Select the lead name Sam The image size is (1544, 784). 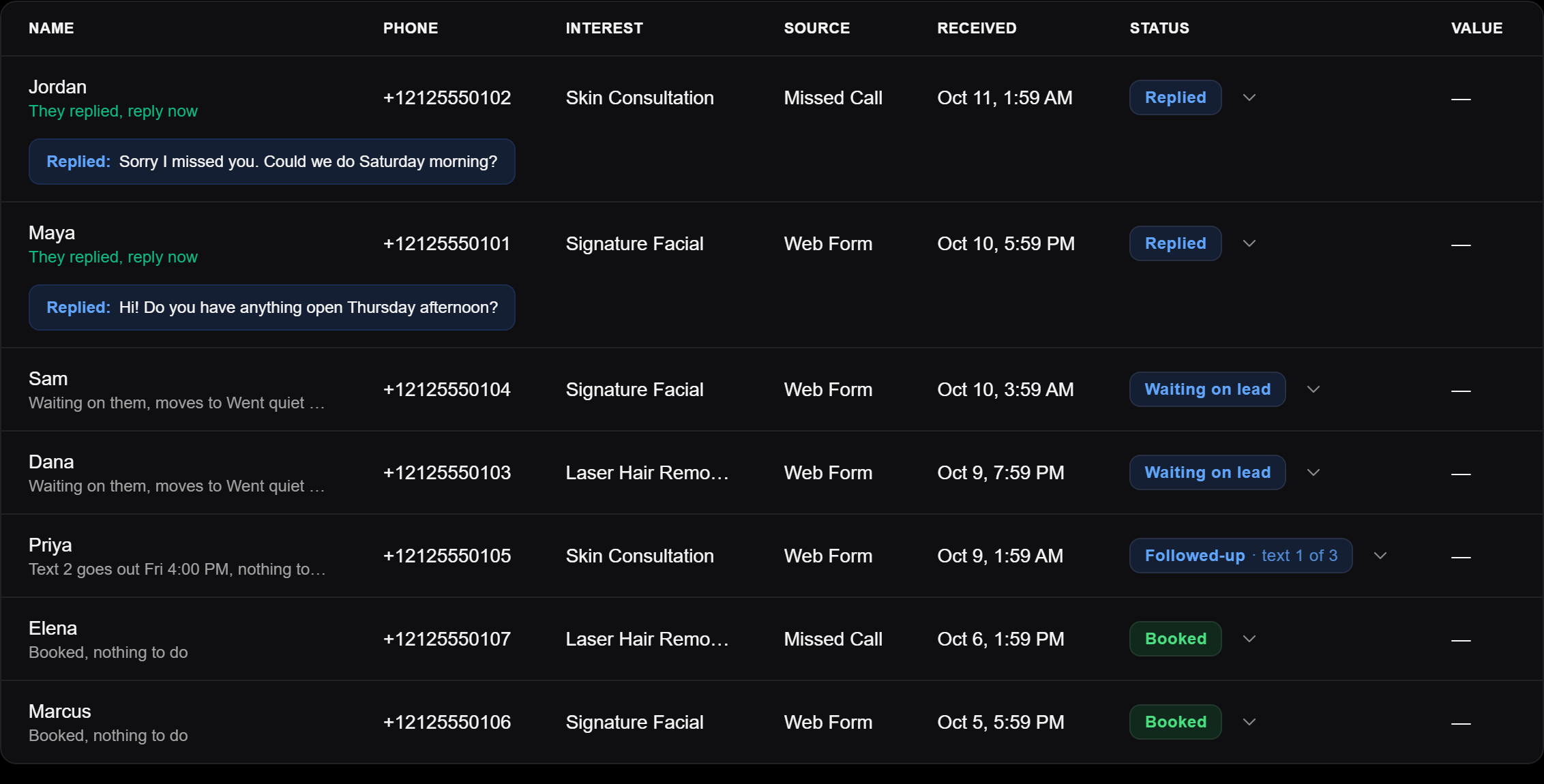click(48, 379)
